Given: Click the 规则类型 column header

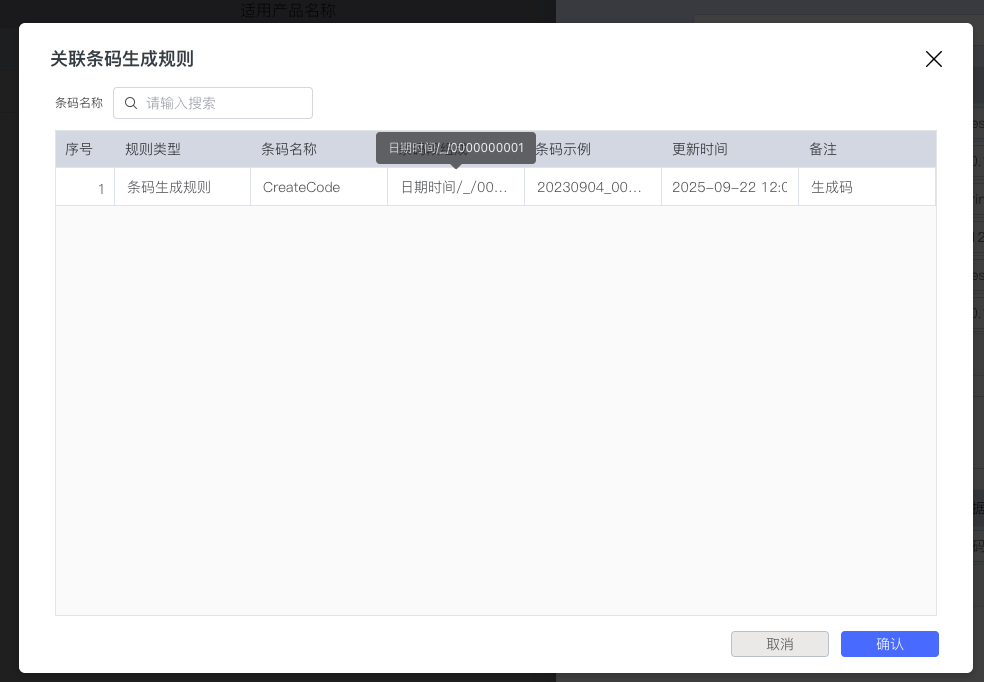Looking at the screenshot, I should tap(153, 149).
